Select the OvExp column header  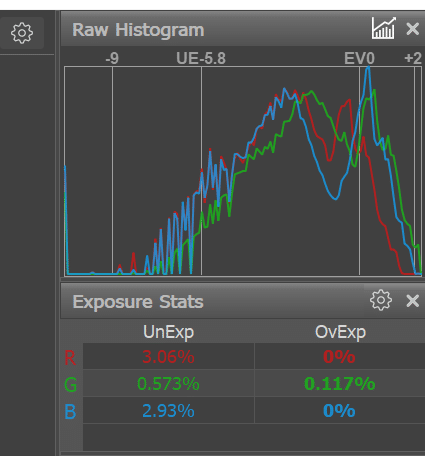pos(340,332)
